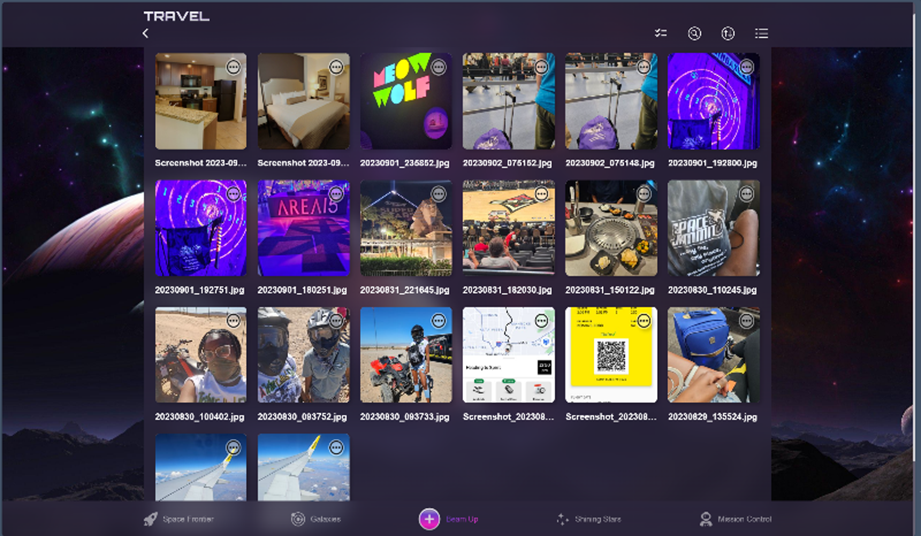Select the 20230830_093733.jpg ATV photo
The width and height of the screenshot is (921, 536).
pos(406,356)
